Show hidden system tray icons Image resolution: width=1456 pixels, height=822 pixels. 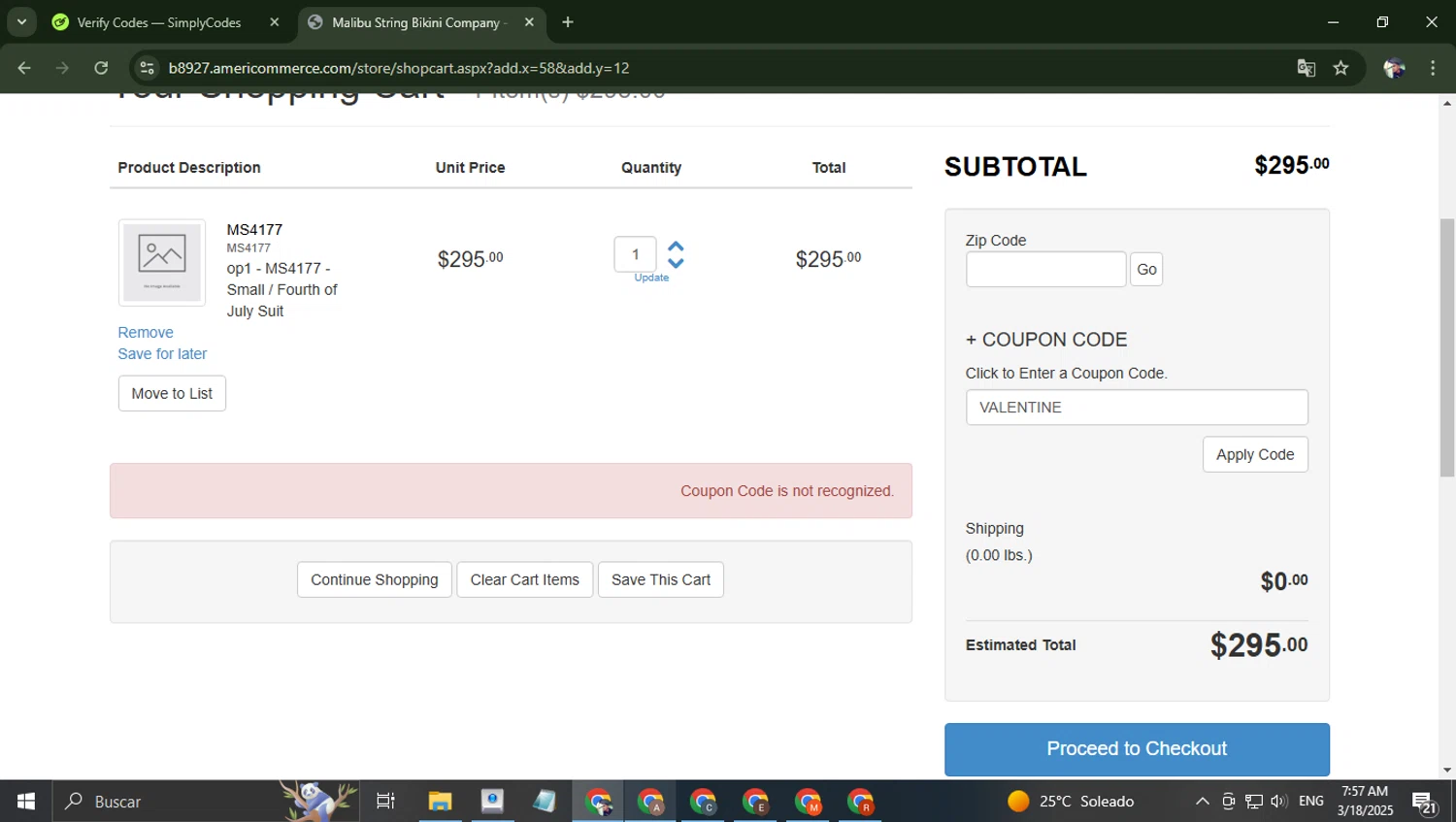click(x=1203, y=802)
